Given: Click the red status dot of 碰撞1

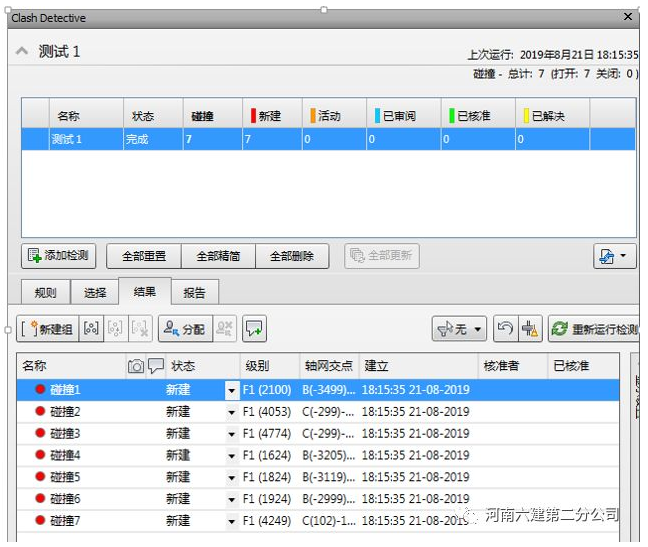Looking at the screenshot, I should click(x=40, y=389).
